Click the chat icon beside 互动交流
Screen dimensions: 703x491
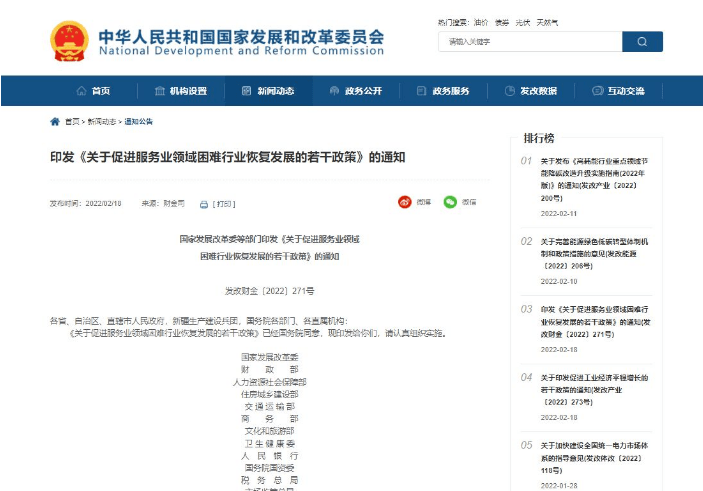pyautogui.click(x=597, y=91)
